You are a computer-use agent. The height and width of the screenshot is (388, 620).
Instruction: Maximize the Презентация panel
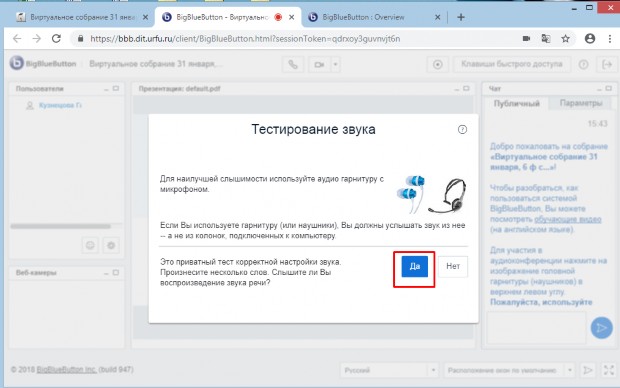[x=466, y=89]
